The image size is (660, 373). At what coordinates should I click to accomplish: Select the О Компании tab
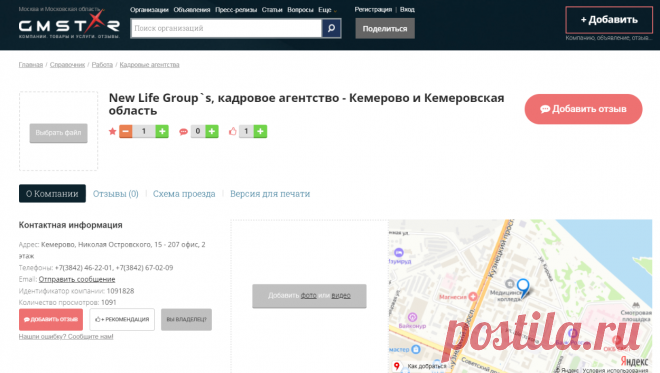pos(52,194)
